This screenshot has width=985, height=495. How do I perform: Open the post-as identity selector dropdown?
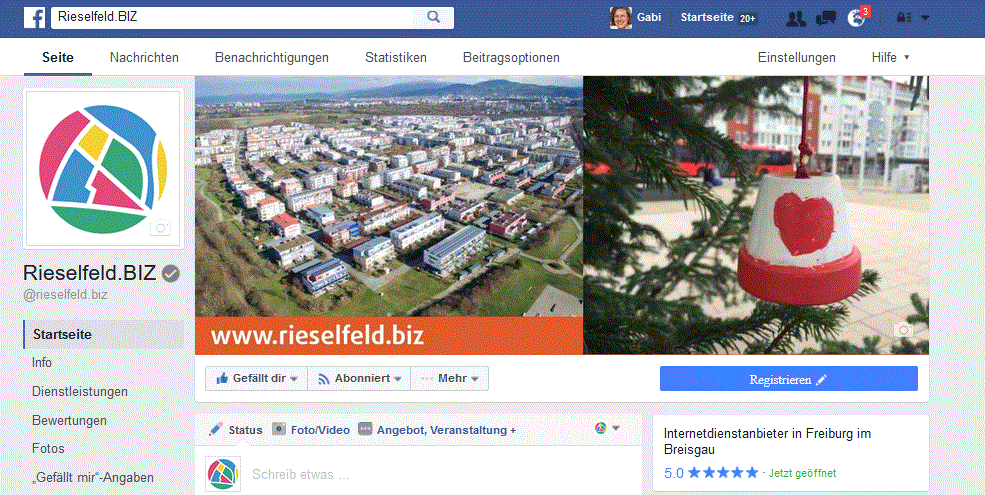coord(607,428)
